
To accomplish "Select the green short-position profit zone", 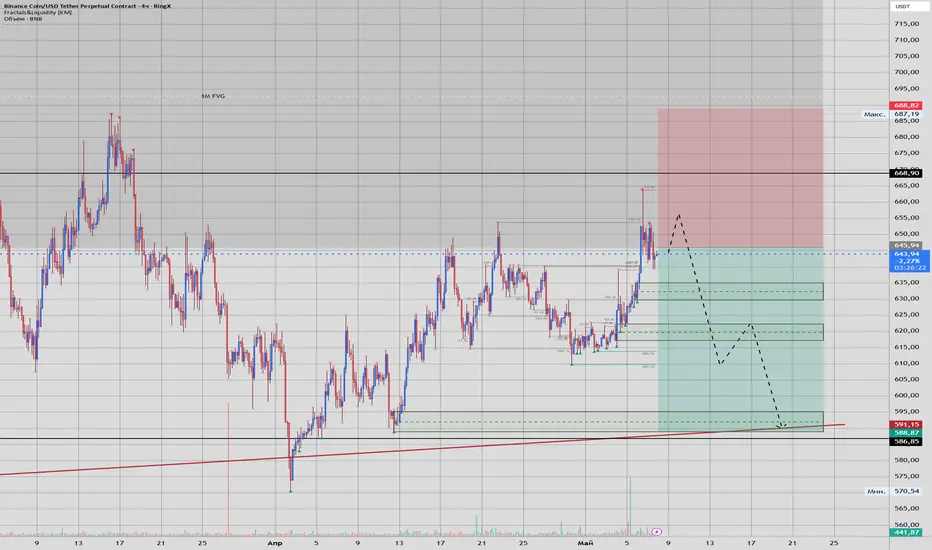I will point(741,340).
